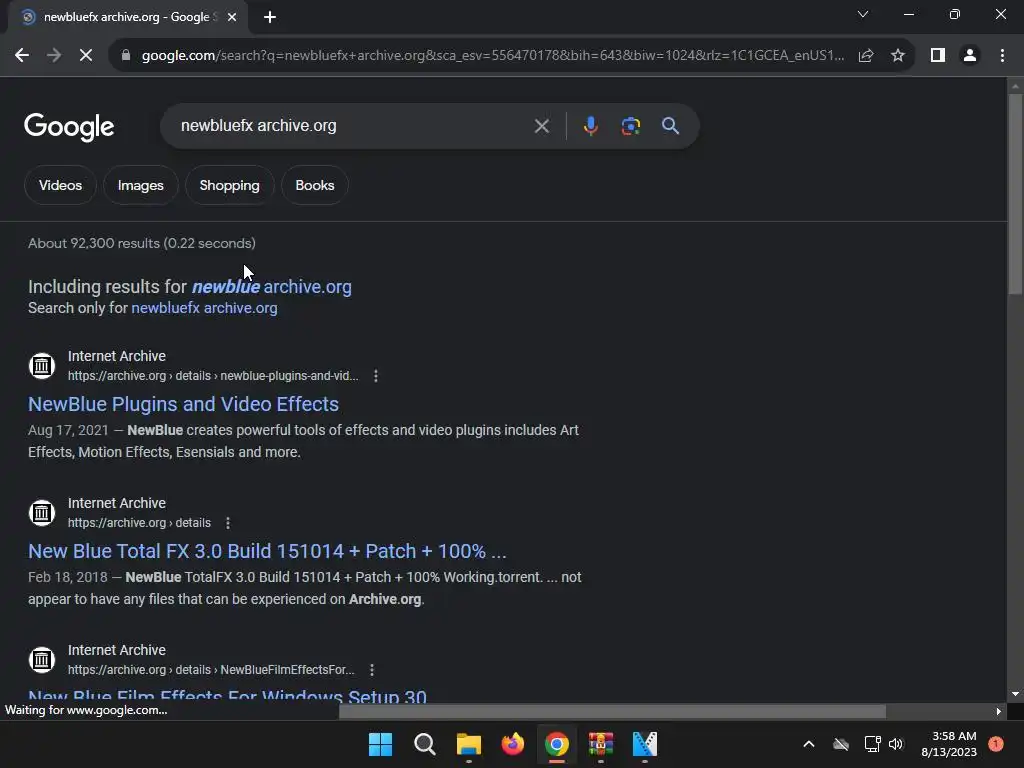Open options for NewBlueFilmEffectsFor result
This screenshot has width=1024, height=768.
point(372,670)
